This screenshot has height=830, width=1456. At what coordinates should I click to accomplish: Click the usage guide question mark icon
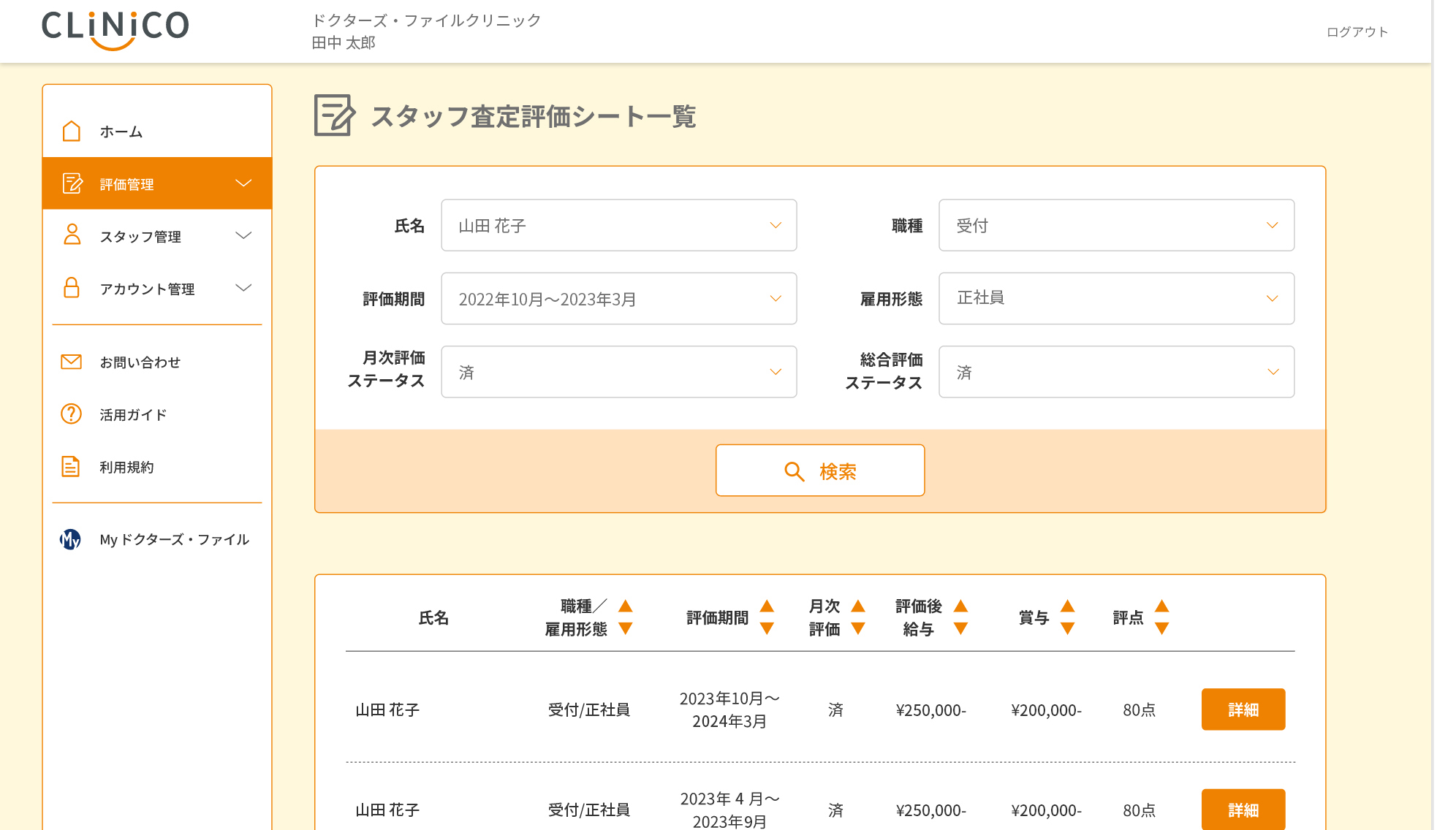tap(72, 414)
